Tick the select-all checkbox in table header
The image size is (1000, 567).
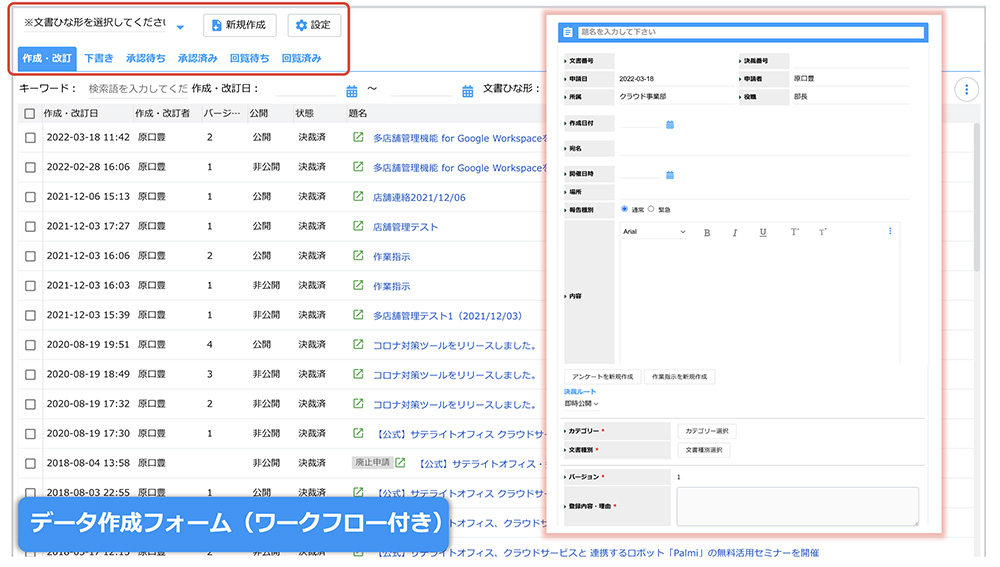point(29,114)
